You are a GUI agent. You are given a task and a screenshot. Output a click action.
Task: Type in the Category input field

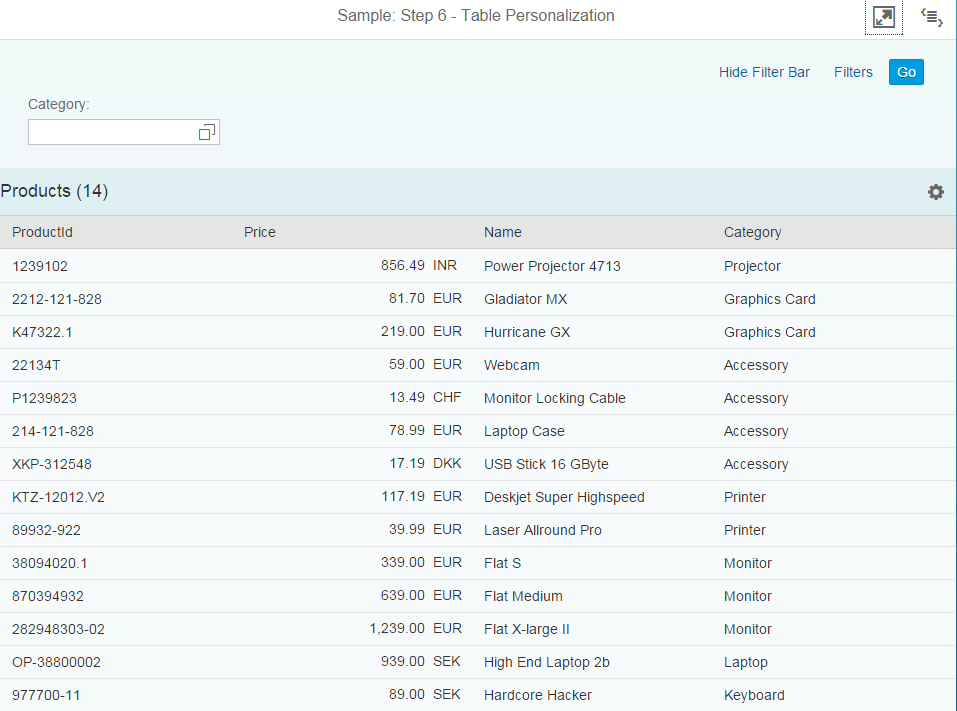(x=112, y=132)
